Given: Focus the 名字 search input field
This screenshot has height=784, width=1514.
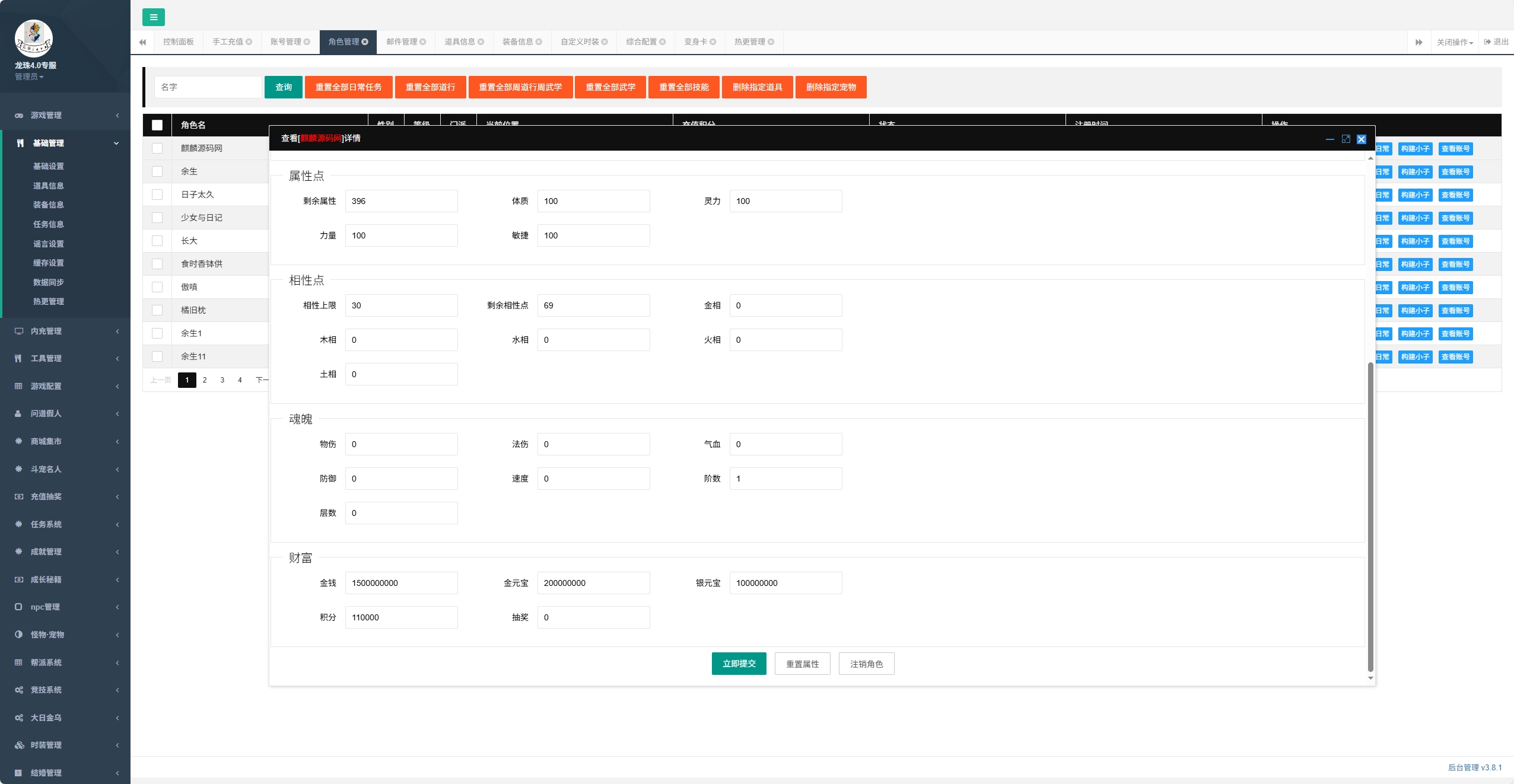Looking at the screenshot, I should point(208,87).
